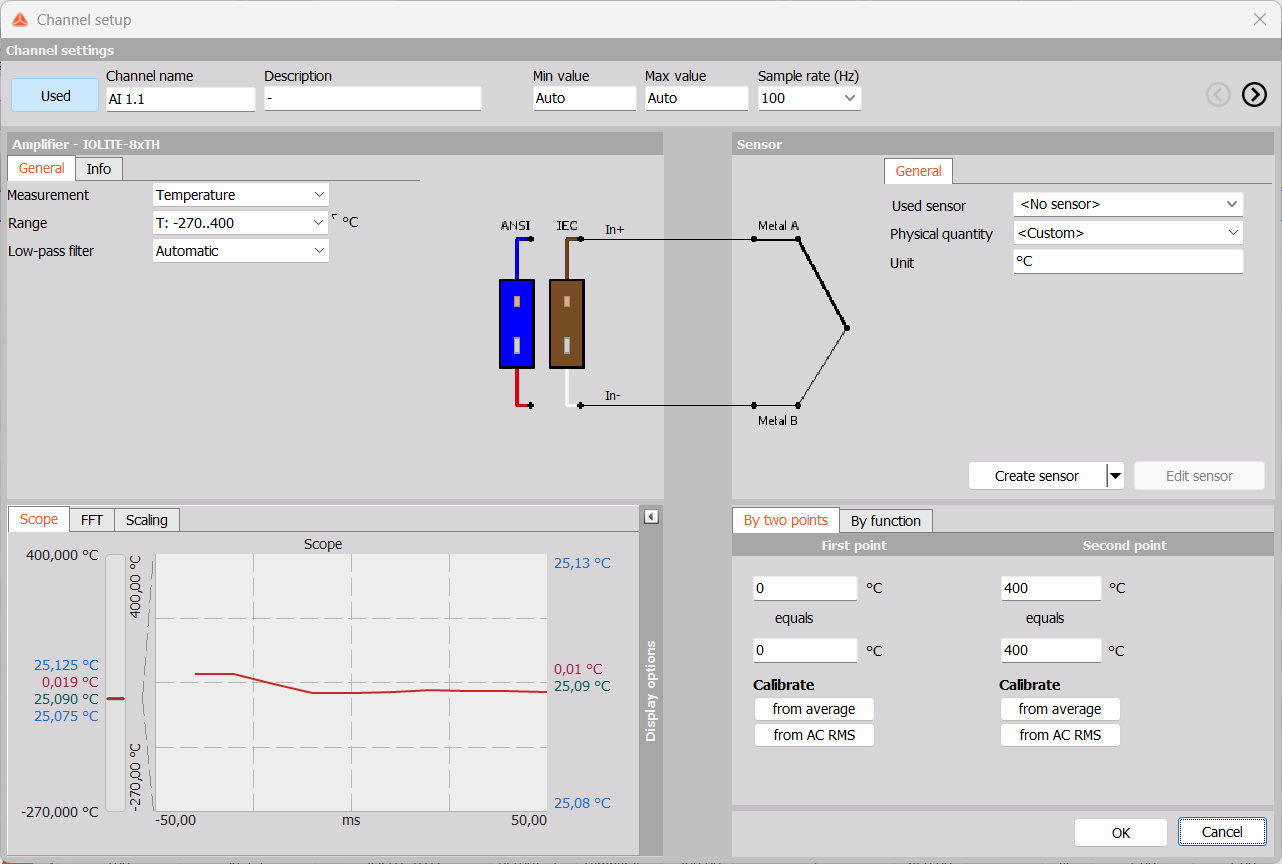Go to next channel with the right arrow
Screen dimensions: 1282x864
(1254, 94)
